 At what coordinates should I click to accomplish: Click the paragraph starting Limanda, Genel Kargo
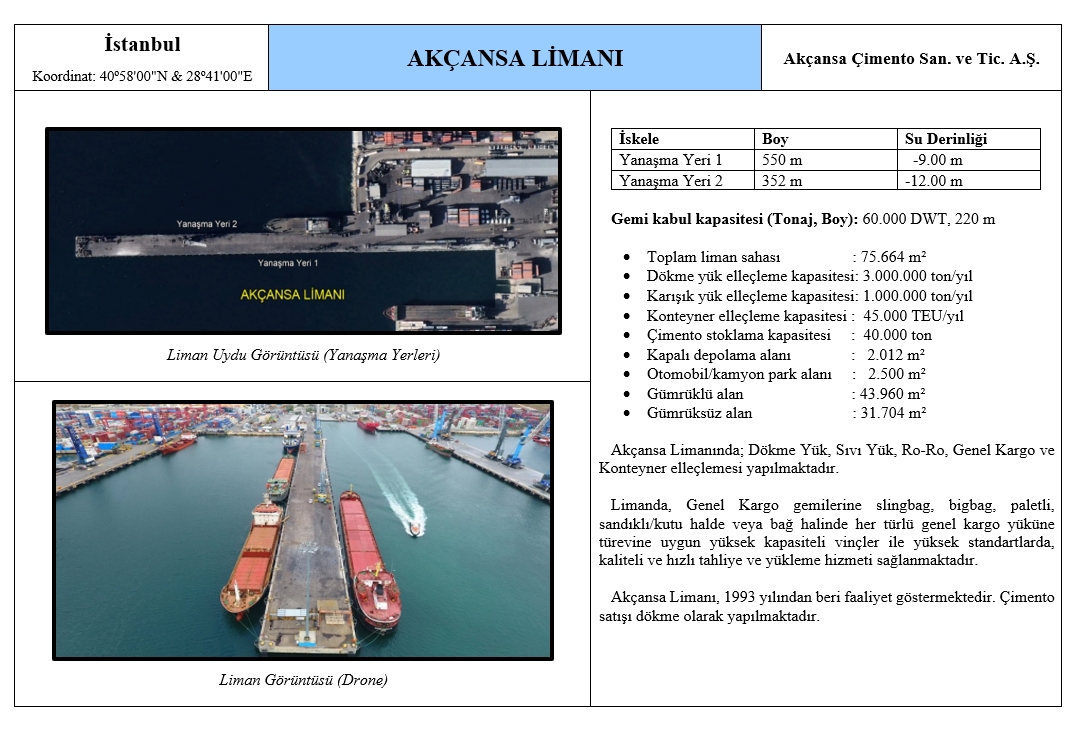[x=827, y=533]
